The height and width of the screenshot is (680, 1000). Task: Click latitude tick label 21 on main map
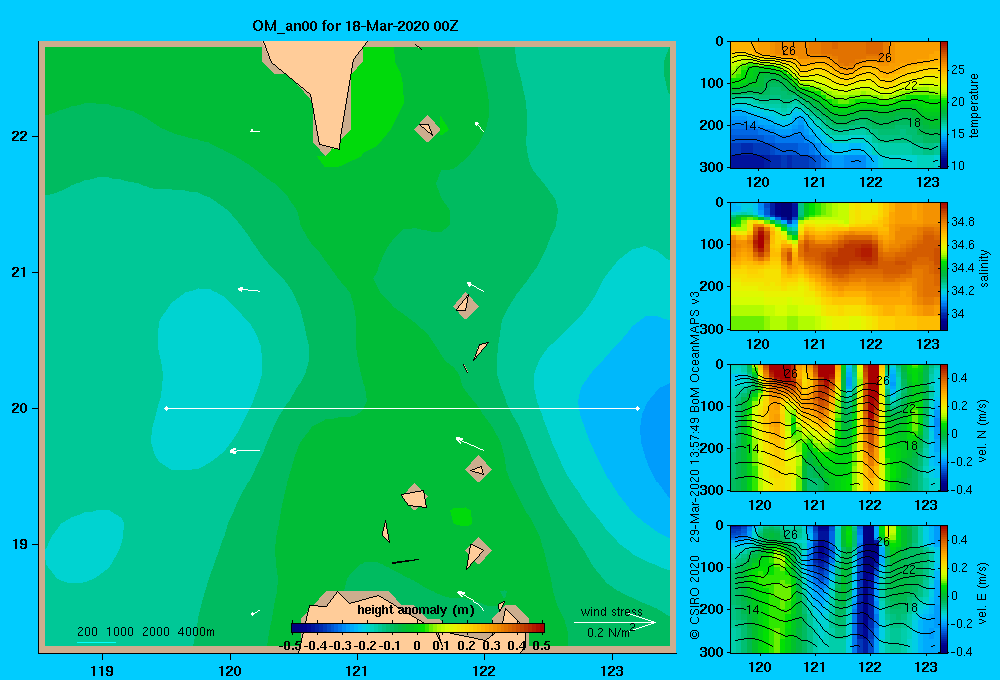[20, 272]
